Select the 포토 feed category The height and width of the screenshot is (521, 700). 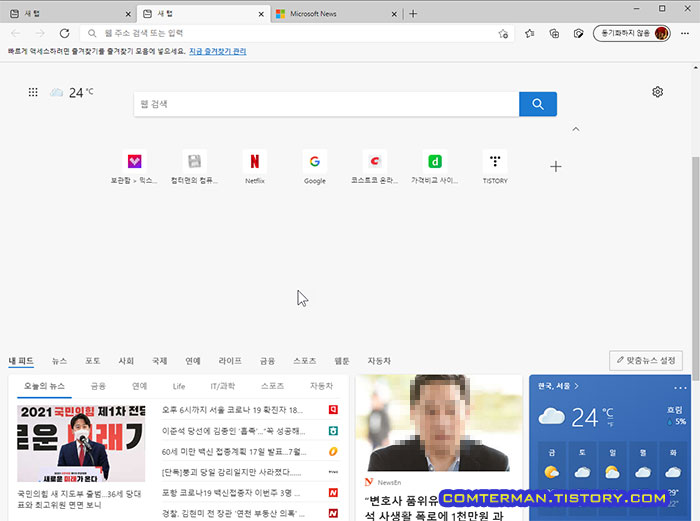92,361
